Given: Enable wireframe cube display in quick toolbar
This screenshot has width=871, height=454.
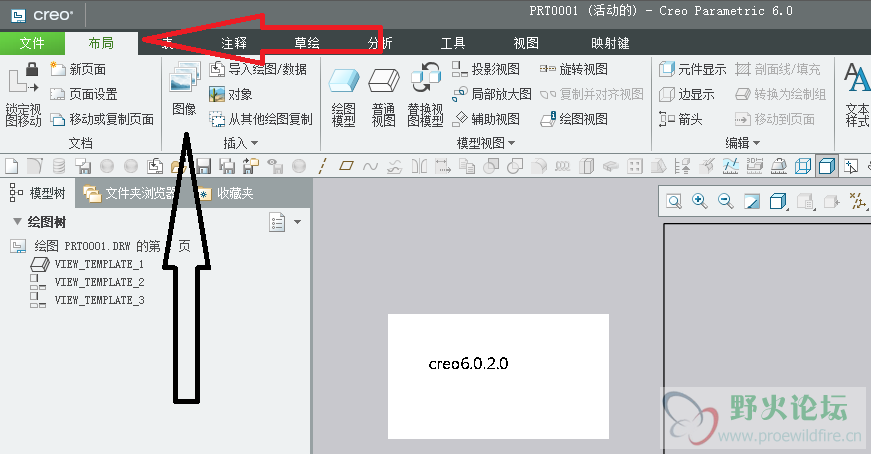Looking at the screenshot, I should point(803,166).
